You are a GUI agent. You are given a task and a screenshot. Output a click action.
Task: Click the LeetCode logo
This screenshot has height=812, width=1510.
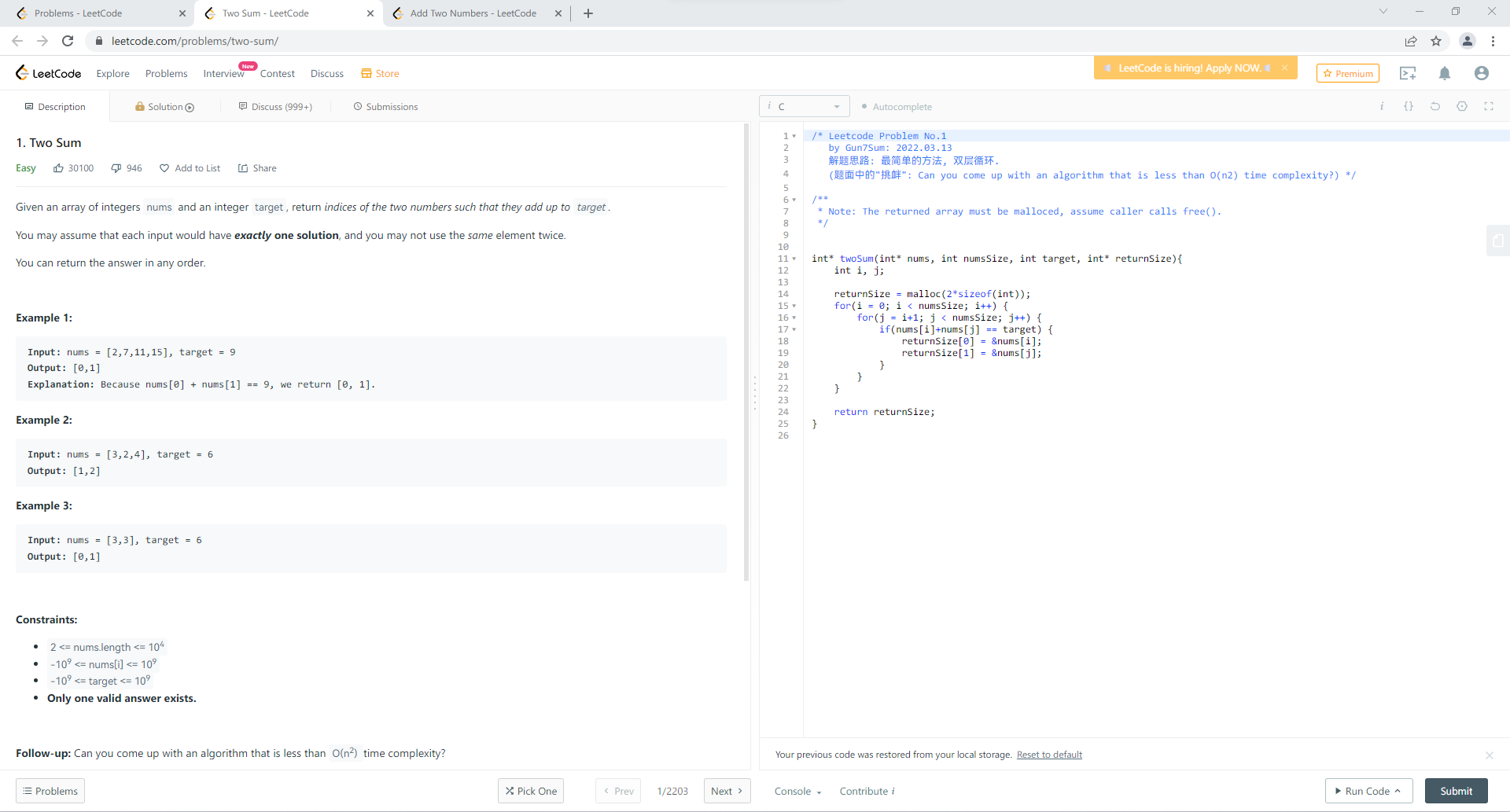coord(49,73)
